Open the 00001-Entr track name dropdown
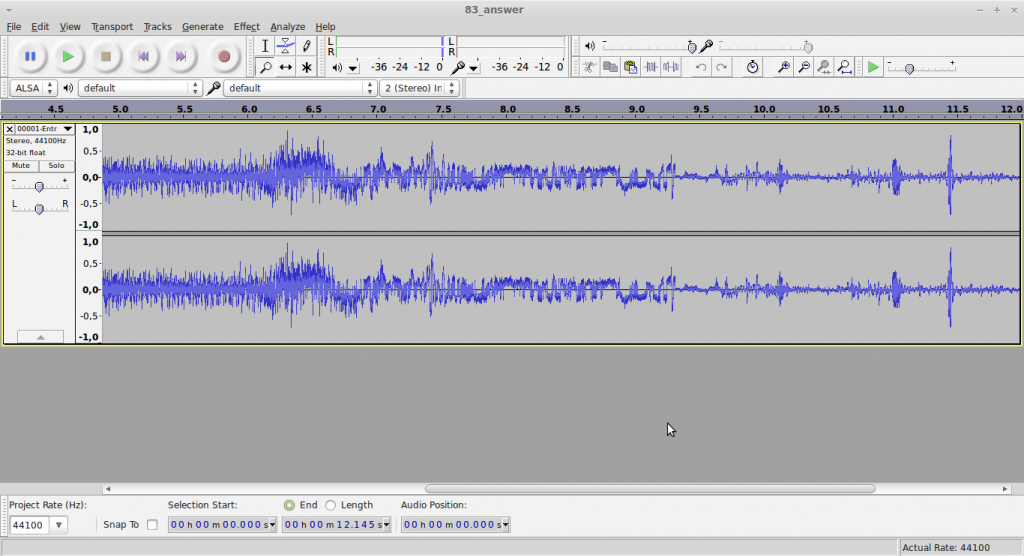Viewport: 1024px width, 556px height. [45, 129]
